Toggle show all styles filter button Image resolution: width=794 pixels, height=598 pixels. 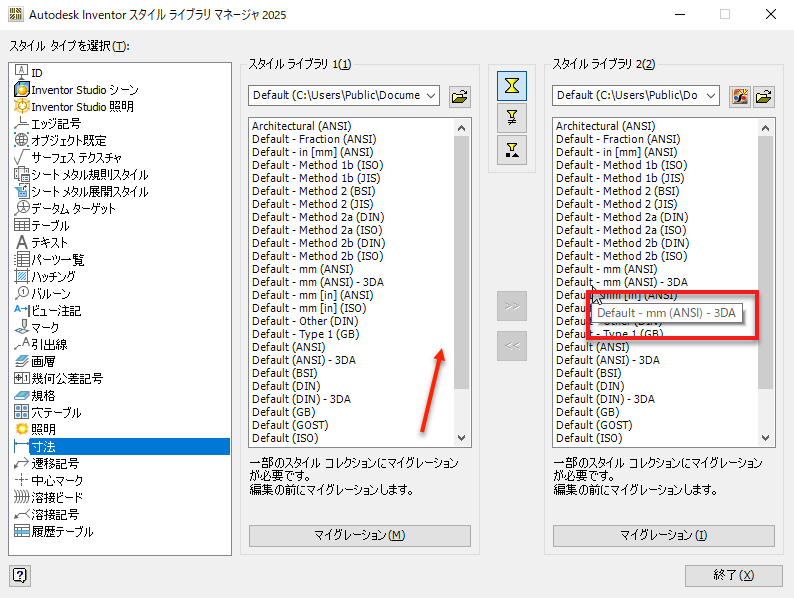point(512,86)
